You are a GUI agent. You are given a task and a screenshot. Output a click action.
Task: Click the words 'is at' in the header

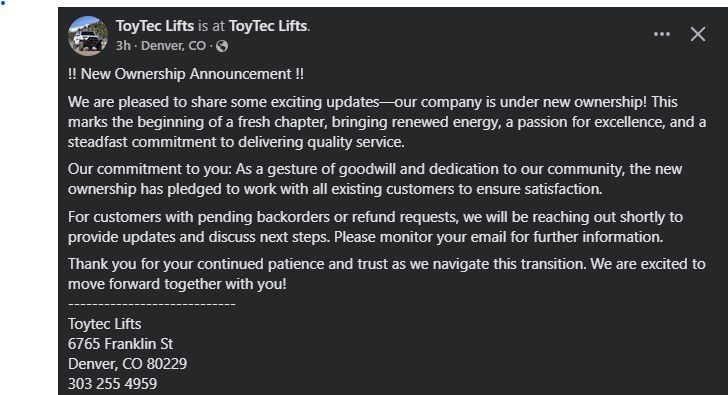pyautogui.click(x=211, y=26)
